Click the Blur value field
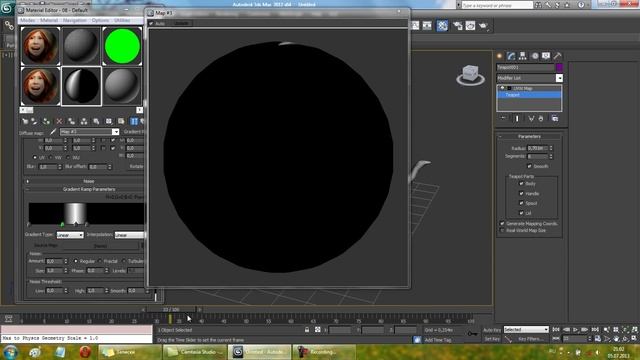Image resolution: width=640 pixels, height=360 pixels. click(48, 167)
